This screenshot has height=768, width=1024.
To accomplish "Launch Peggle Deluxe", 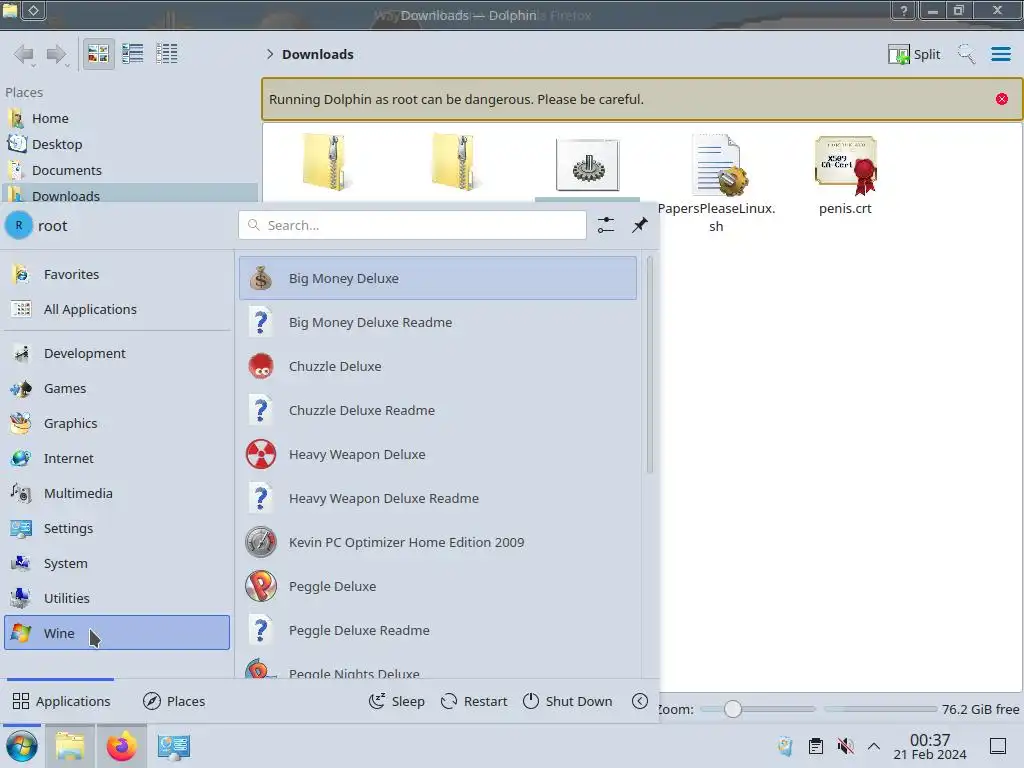I will point(438,586).
